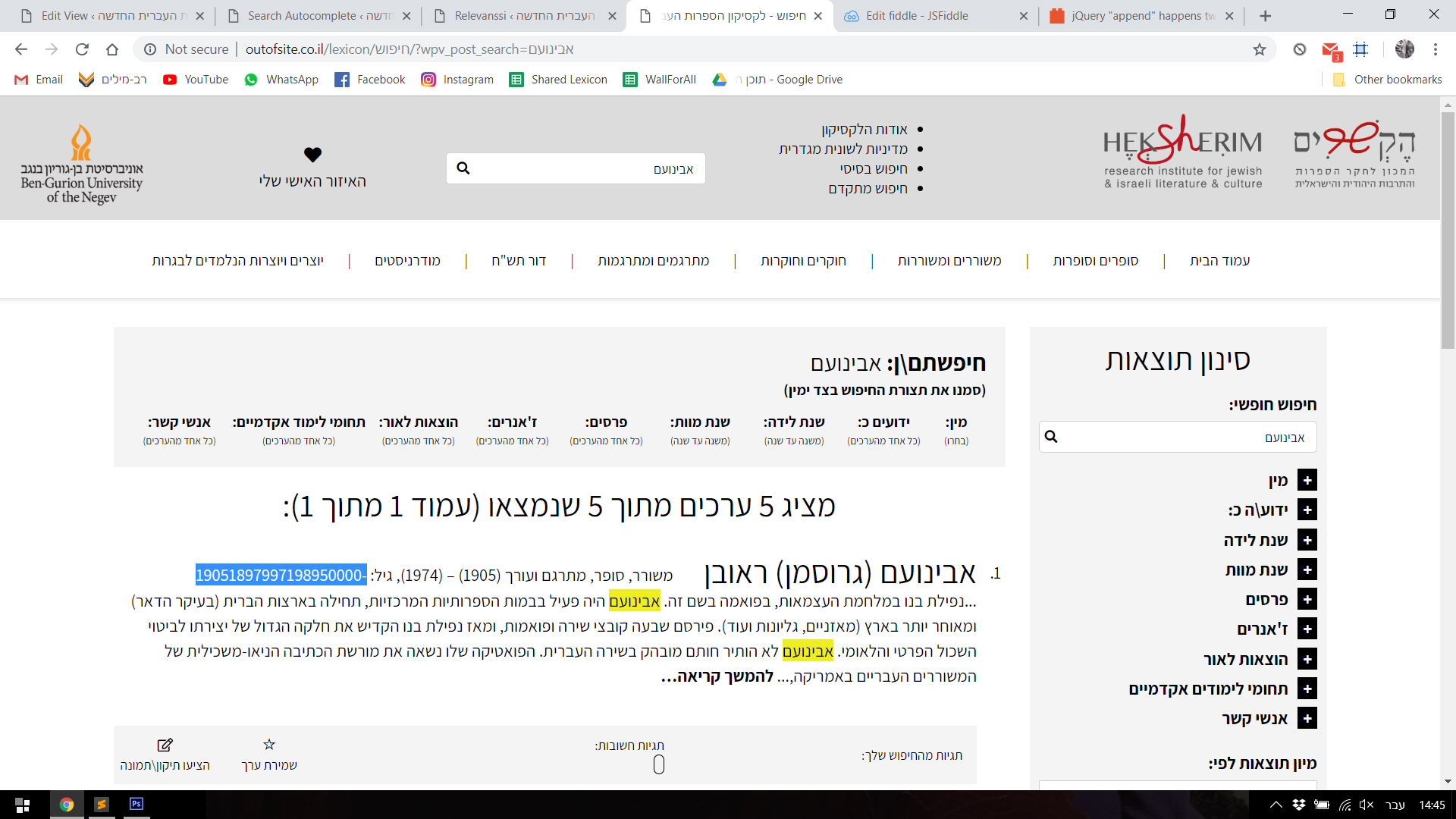Open חיפוש מתקדם link

coord(868,189)
